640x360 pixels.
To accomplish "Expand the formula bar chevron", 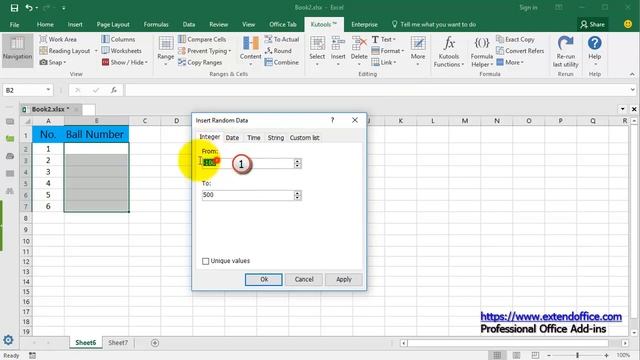I will (632, 90).
